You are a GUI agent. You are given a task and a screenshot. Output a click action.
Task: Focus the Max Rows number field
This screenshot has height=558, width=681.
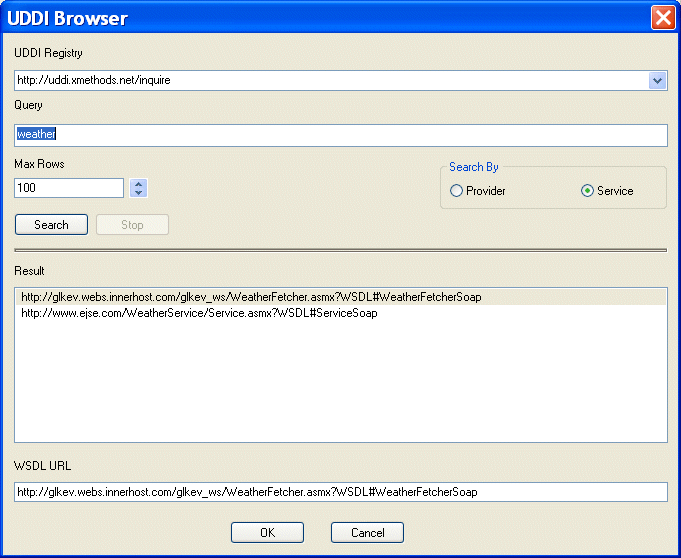coord(68,188)
